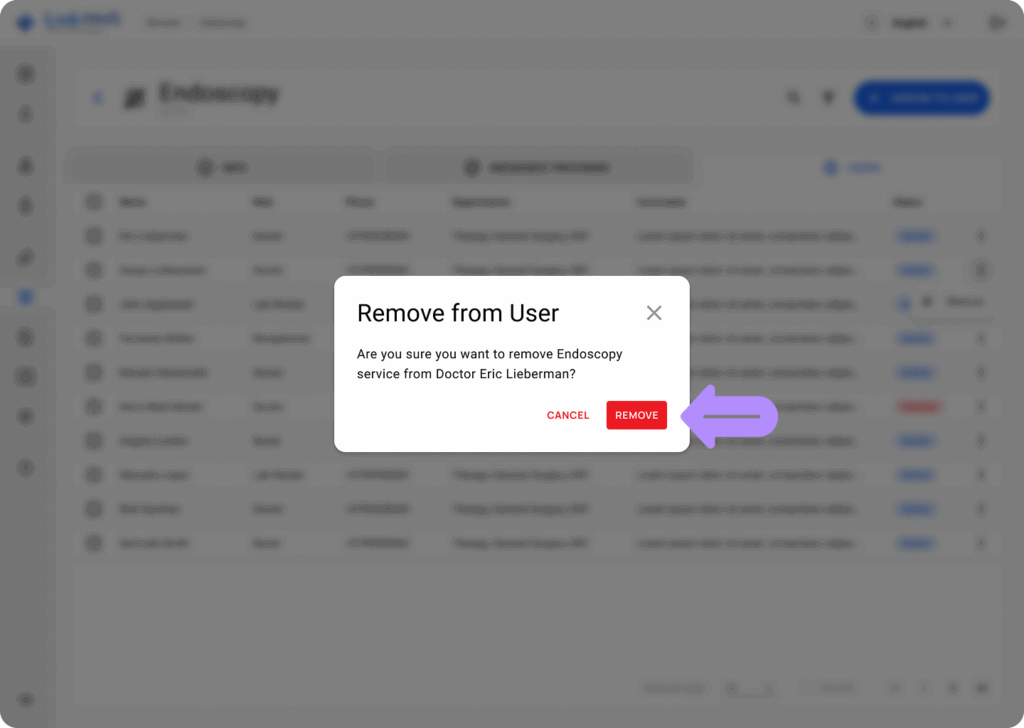Open the Endoscopy service search icon
Screen dimensions: 1024x728
[793, 97]
